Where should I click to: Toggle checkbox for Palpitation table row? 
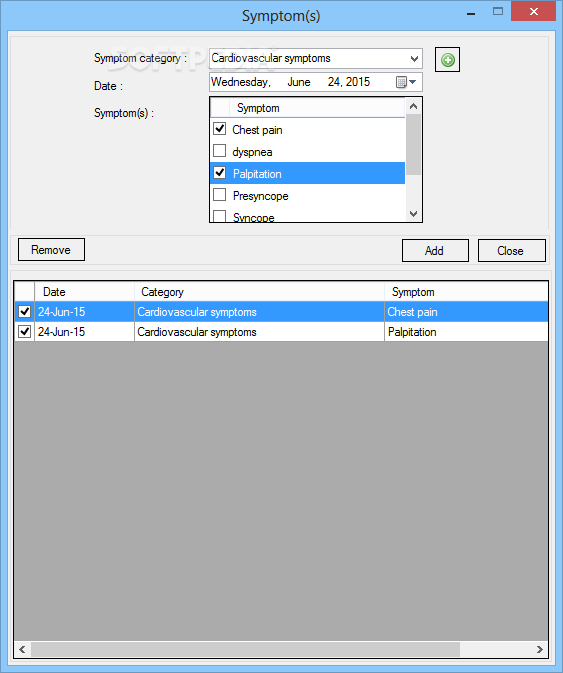click(x=24, y=332)
